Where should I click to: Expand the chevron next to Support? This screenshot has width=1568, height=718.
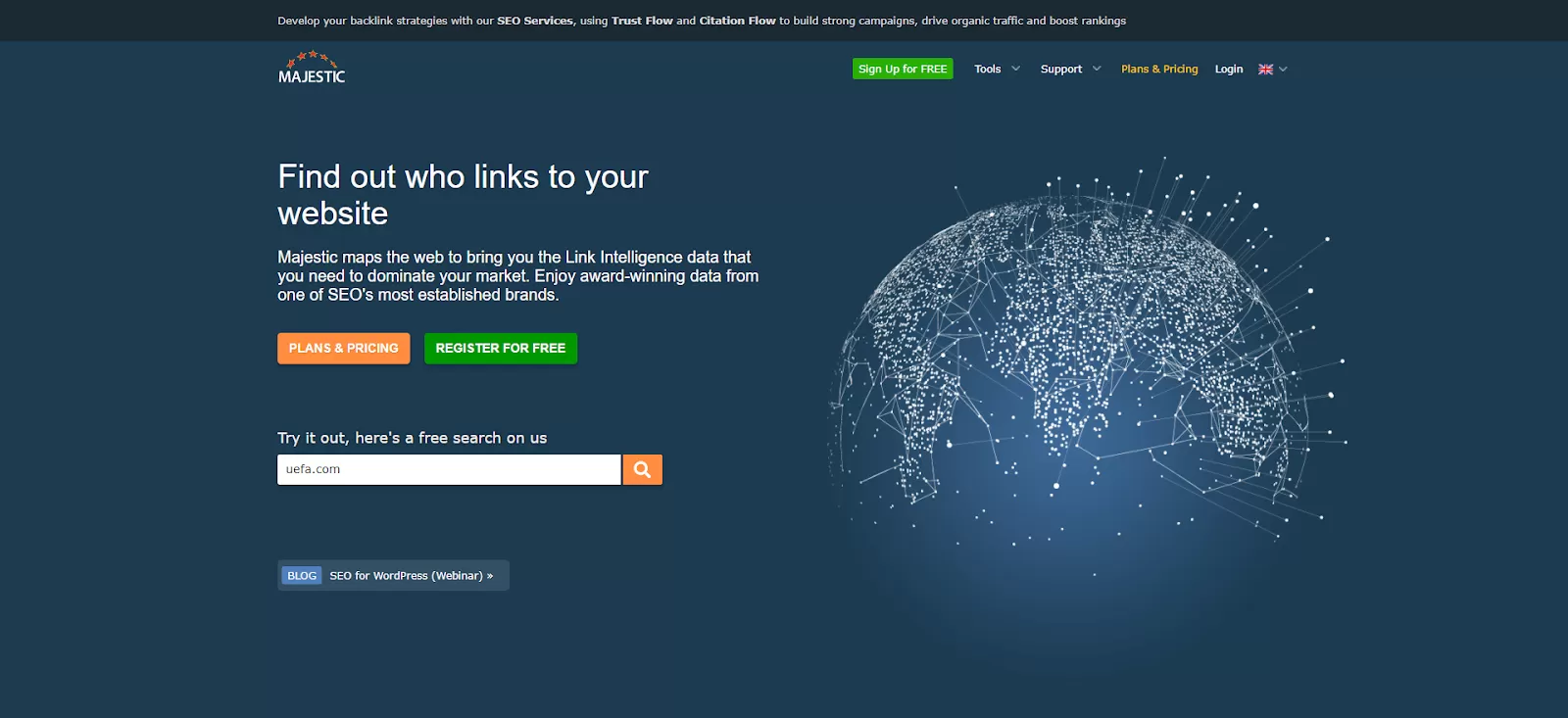[1097, 69]
